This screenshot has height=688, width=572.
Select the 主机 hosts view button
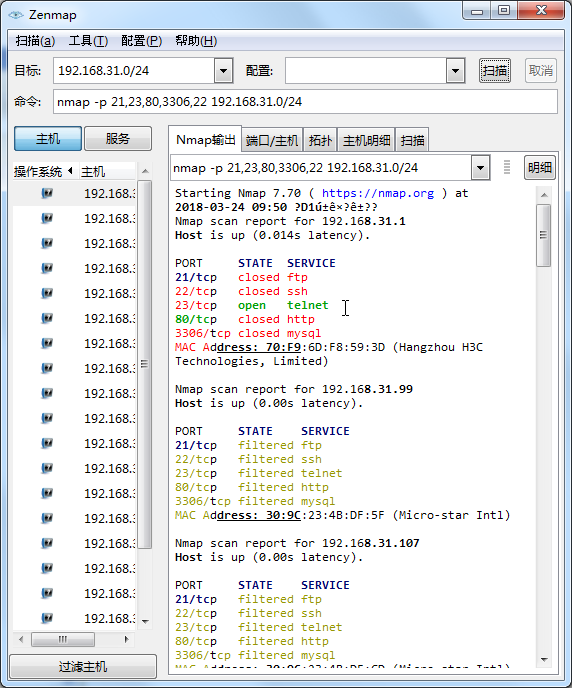tap(48, 139)
